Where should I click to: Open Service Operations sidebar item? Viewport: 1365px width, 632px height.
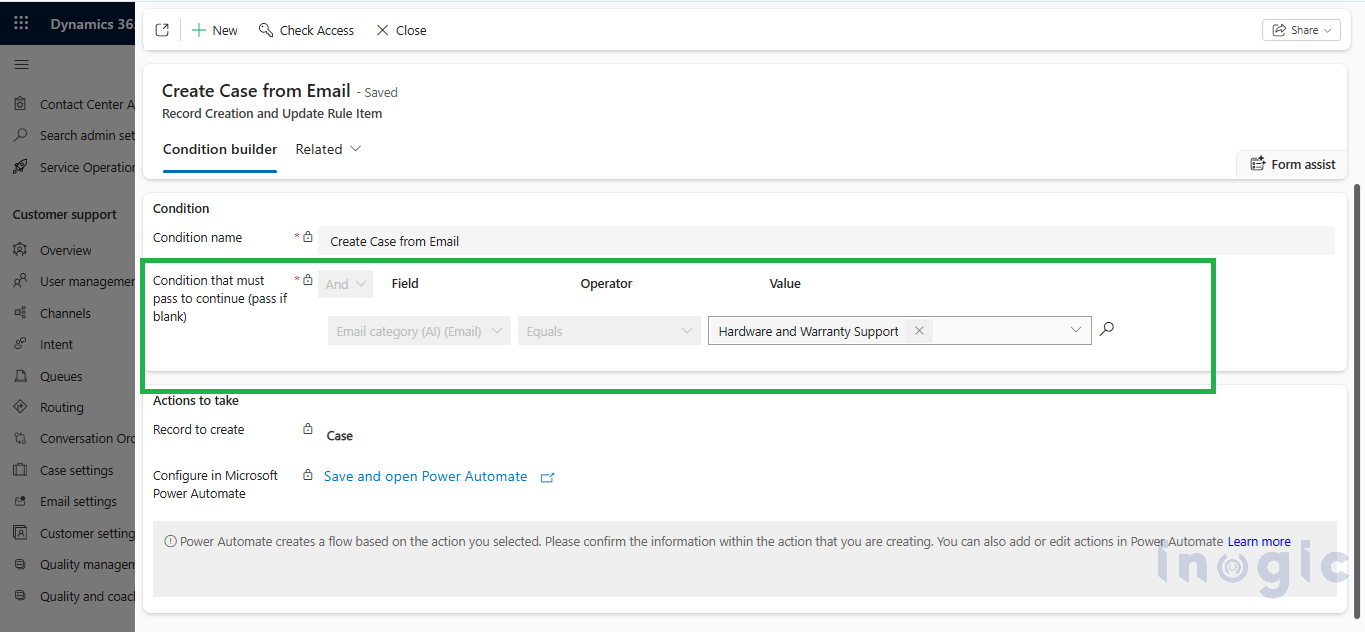(72, 167)
